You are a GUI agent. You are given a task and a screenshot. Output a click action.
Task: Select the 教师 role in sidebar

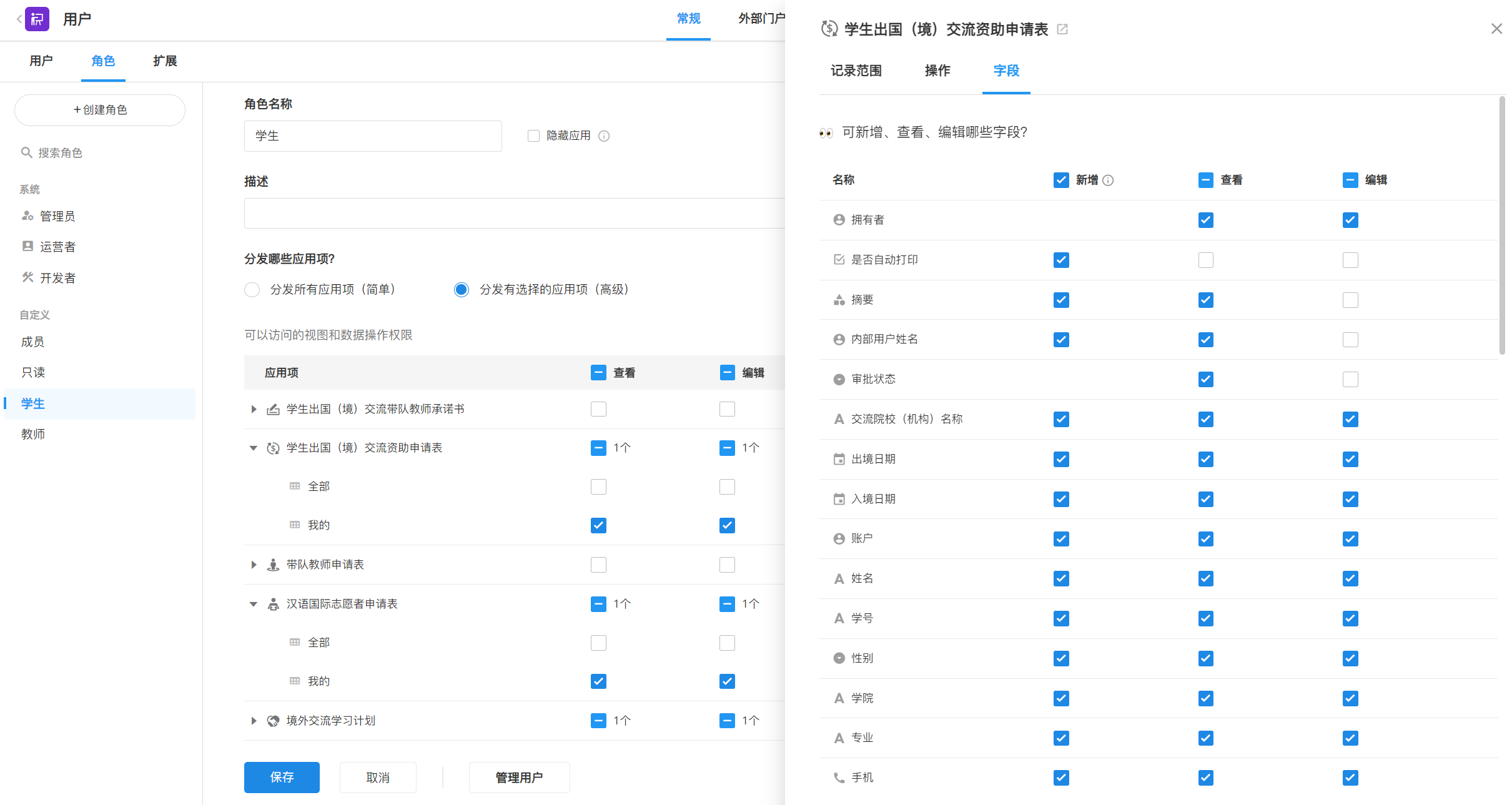point(100,434)
